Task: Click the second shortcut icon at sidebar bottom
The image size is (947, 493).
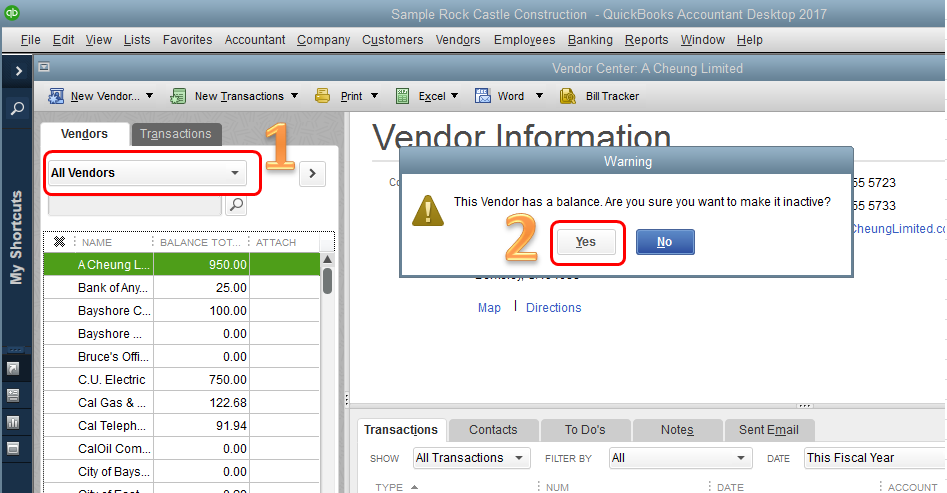Action: tap(13, 395)
